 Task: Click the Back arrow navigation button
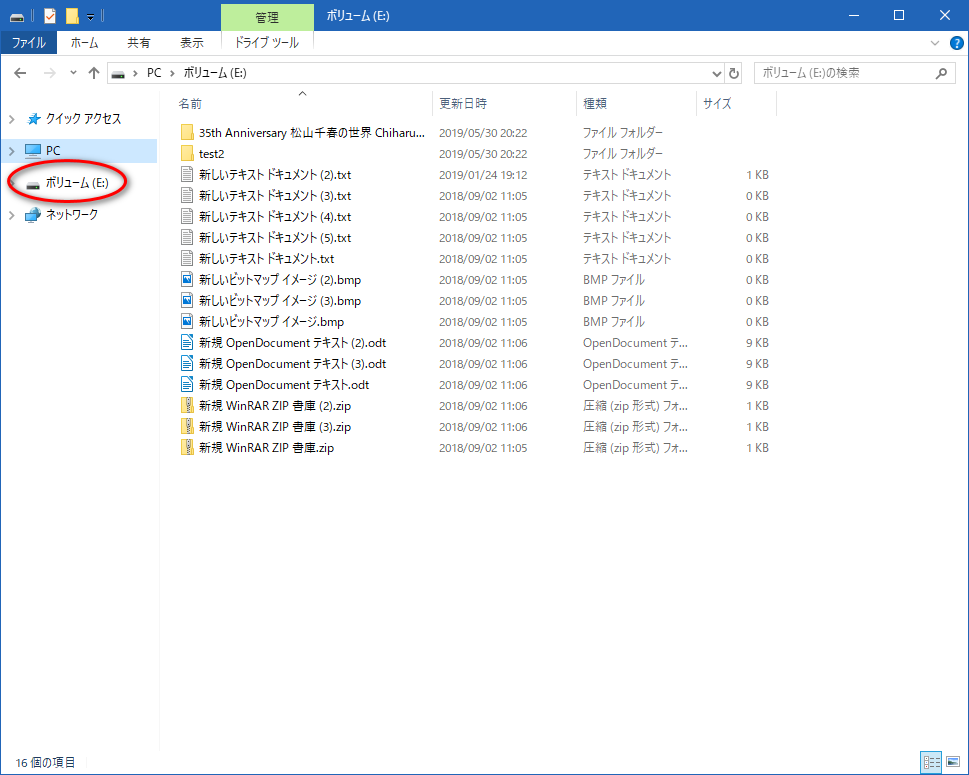(x=20, y=73)
